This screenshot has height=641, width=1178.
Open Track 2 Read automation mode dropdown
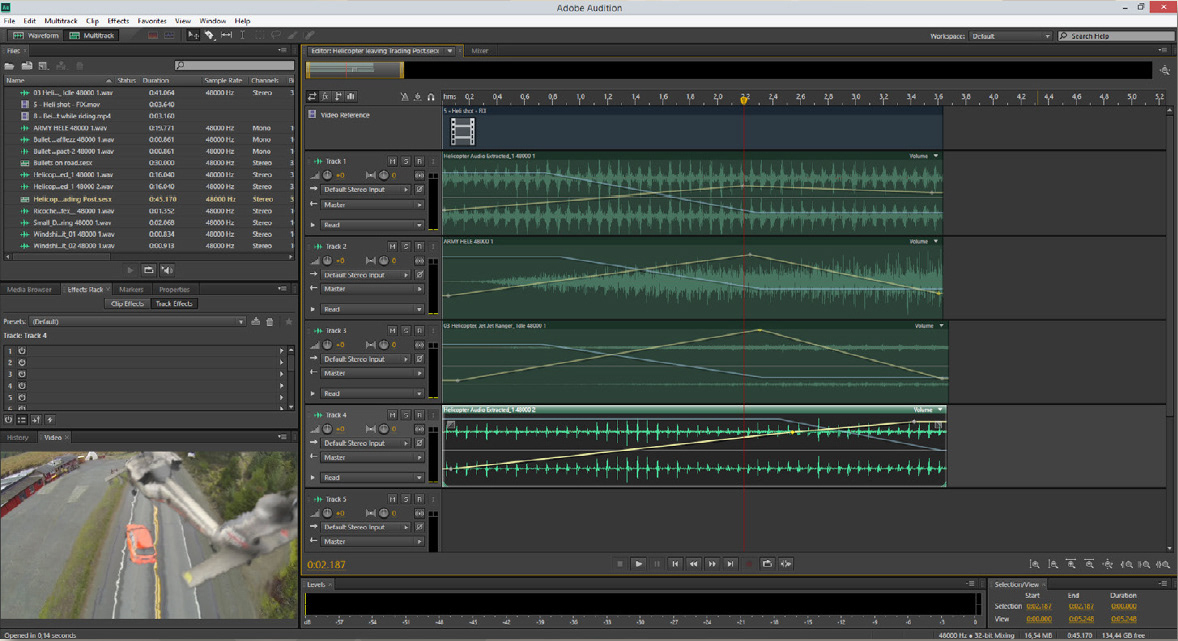373,309
